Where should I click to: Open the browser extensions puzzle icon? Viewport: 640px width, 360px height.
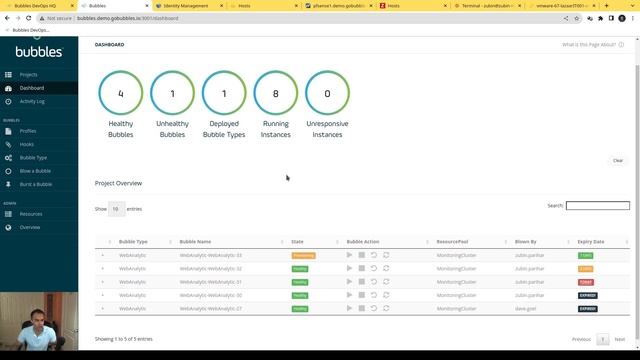[600, 18]
